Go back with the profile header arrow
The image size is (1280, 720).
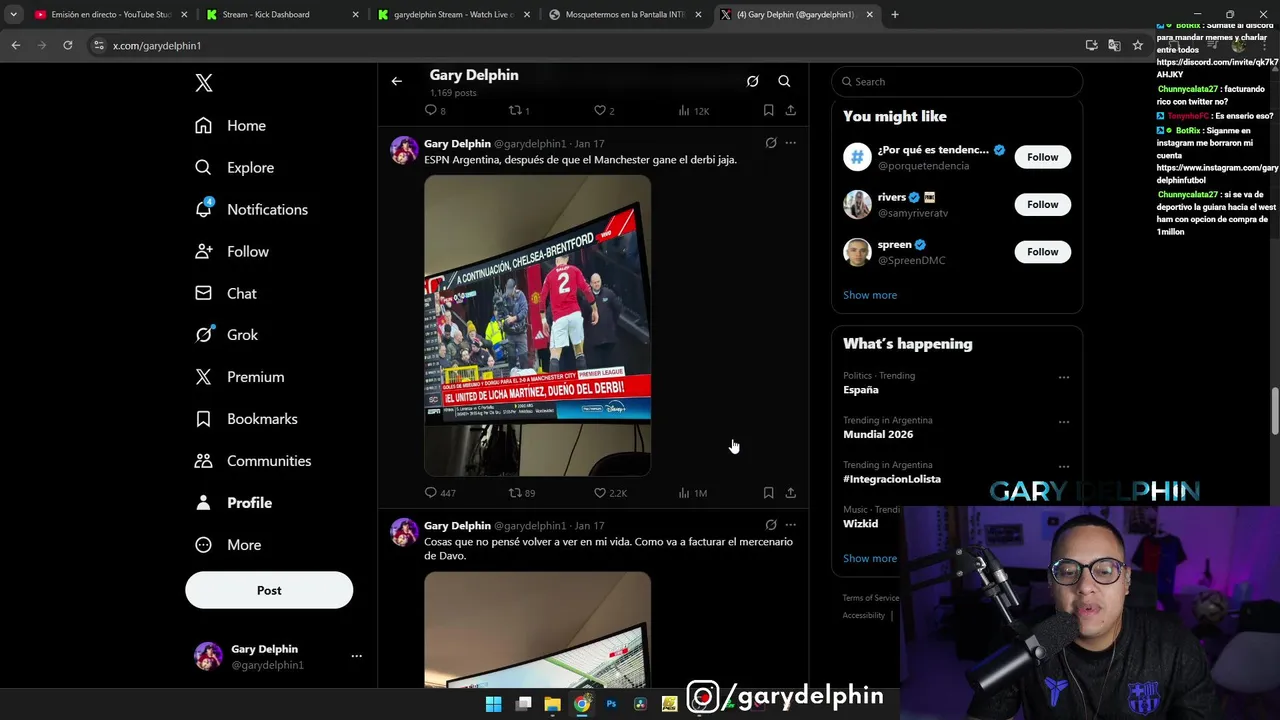pos(397,81)
